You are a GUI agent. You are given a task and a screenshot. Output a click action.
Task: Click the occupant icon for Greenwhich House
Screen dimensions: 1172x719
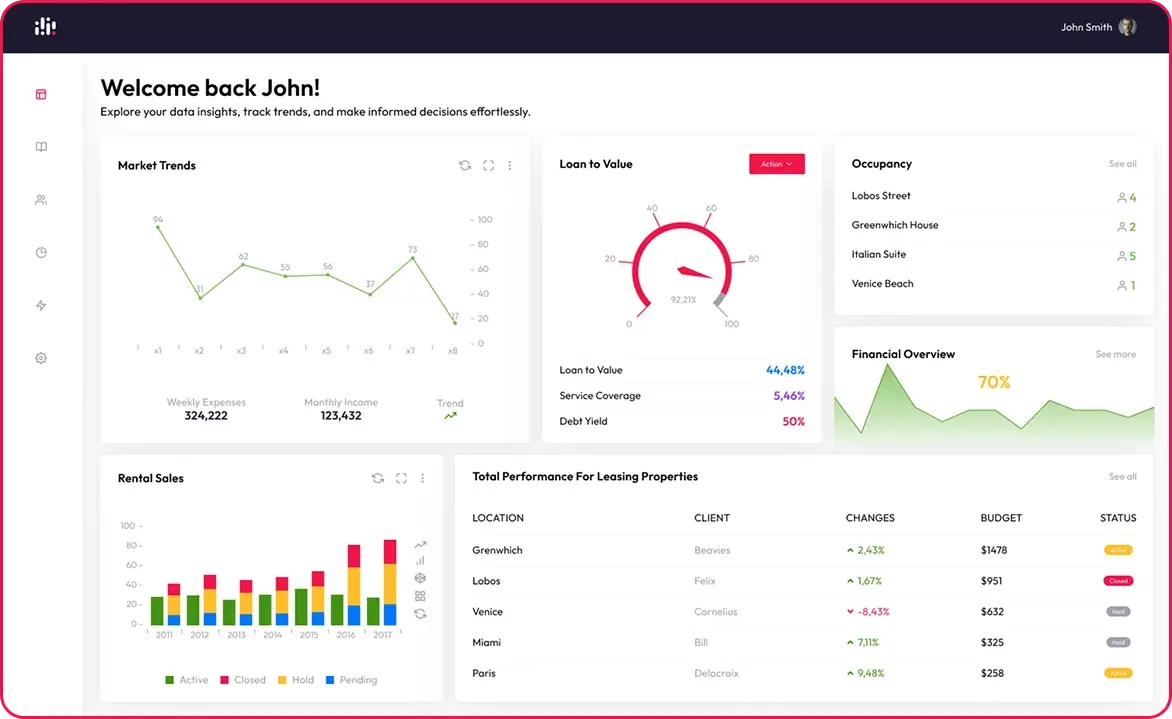(1122, 226)
